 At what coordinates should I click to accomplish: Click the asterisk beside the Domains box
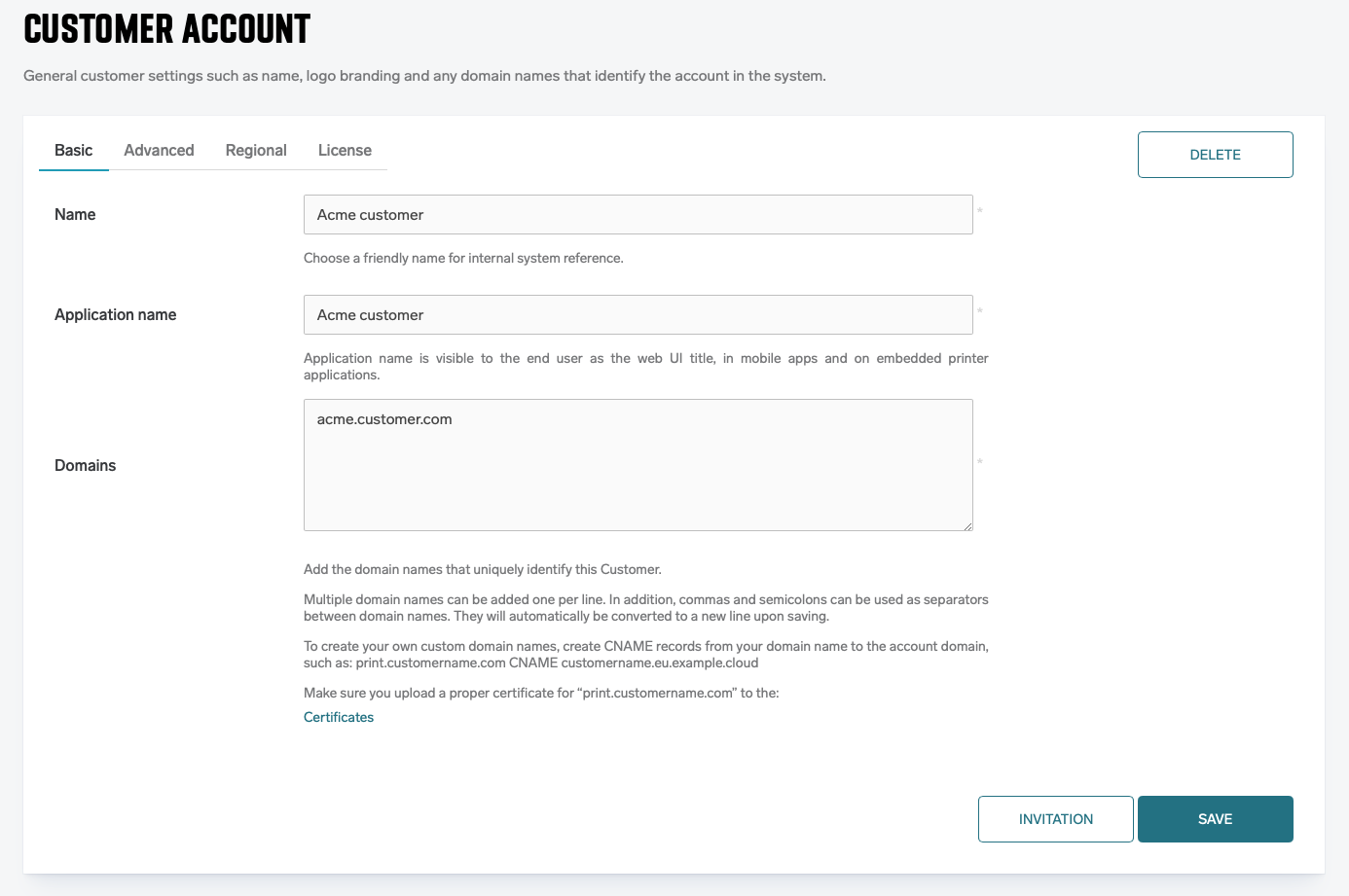click(980, 461)
